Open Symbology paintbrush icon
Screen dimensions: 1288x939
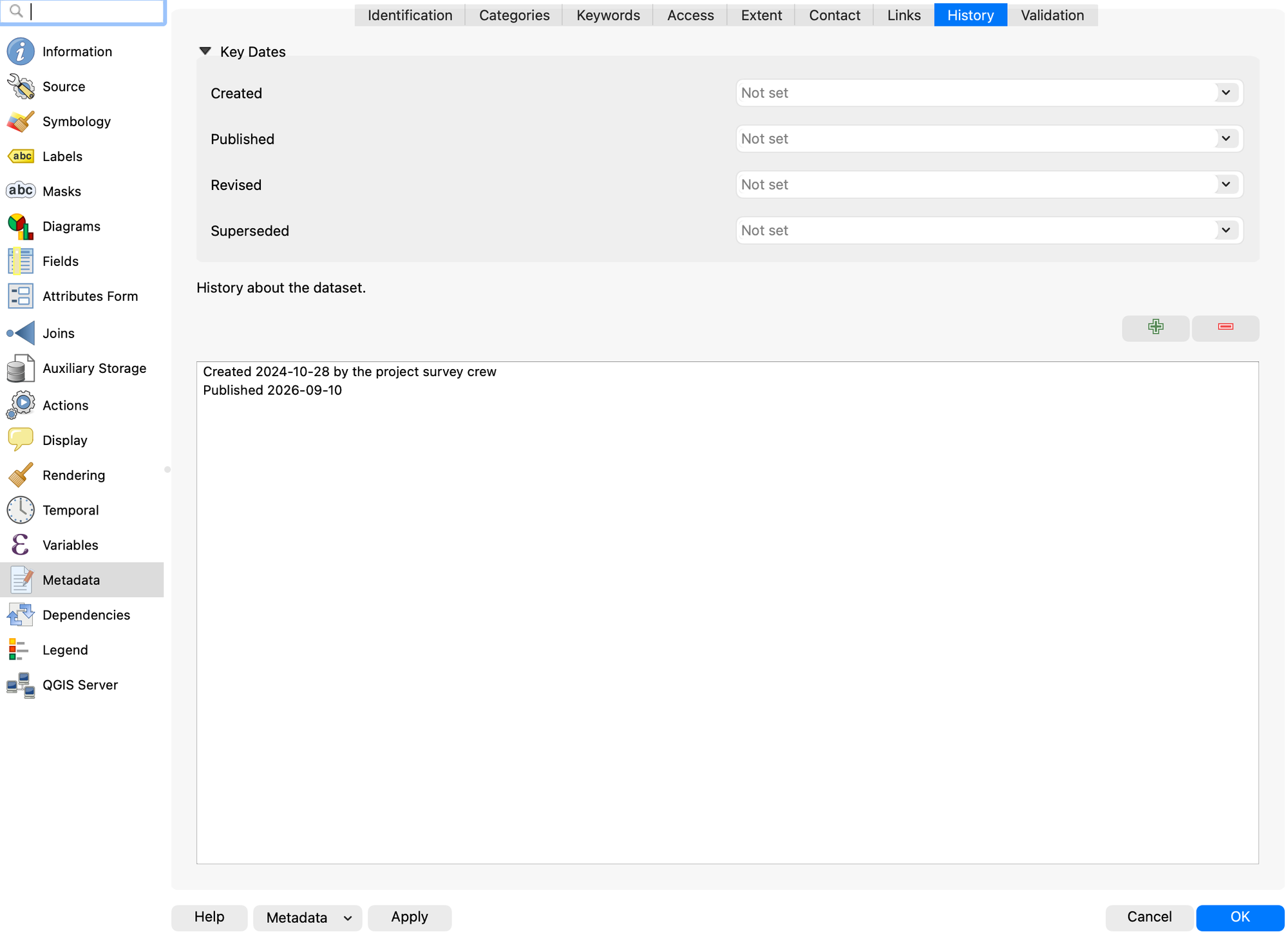[21, 121]
